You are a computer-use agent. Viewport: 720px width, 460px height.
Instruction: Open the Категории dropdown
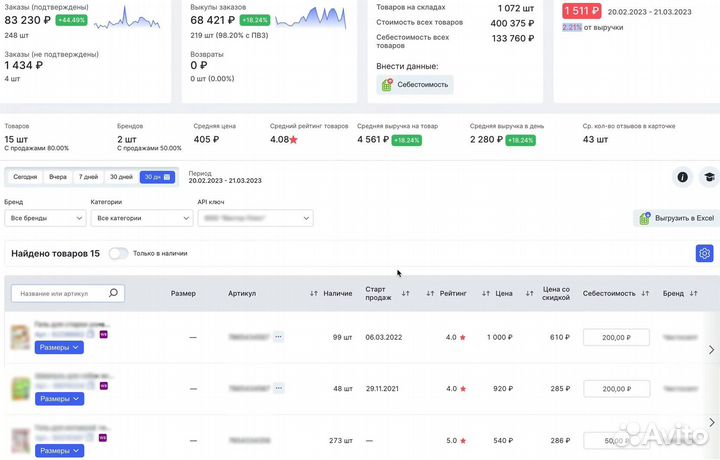137,218
